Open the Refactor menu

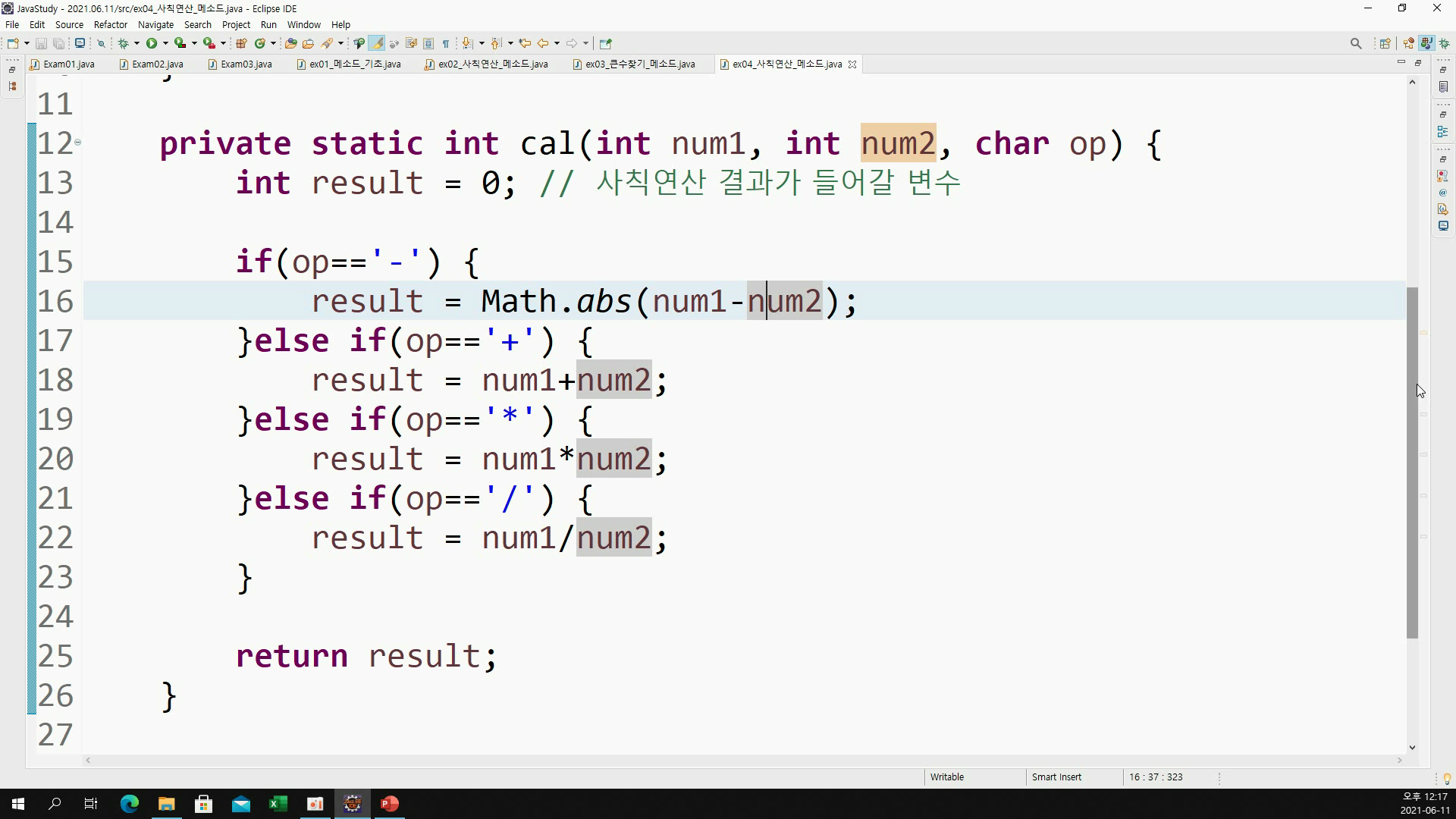110,24
